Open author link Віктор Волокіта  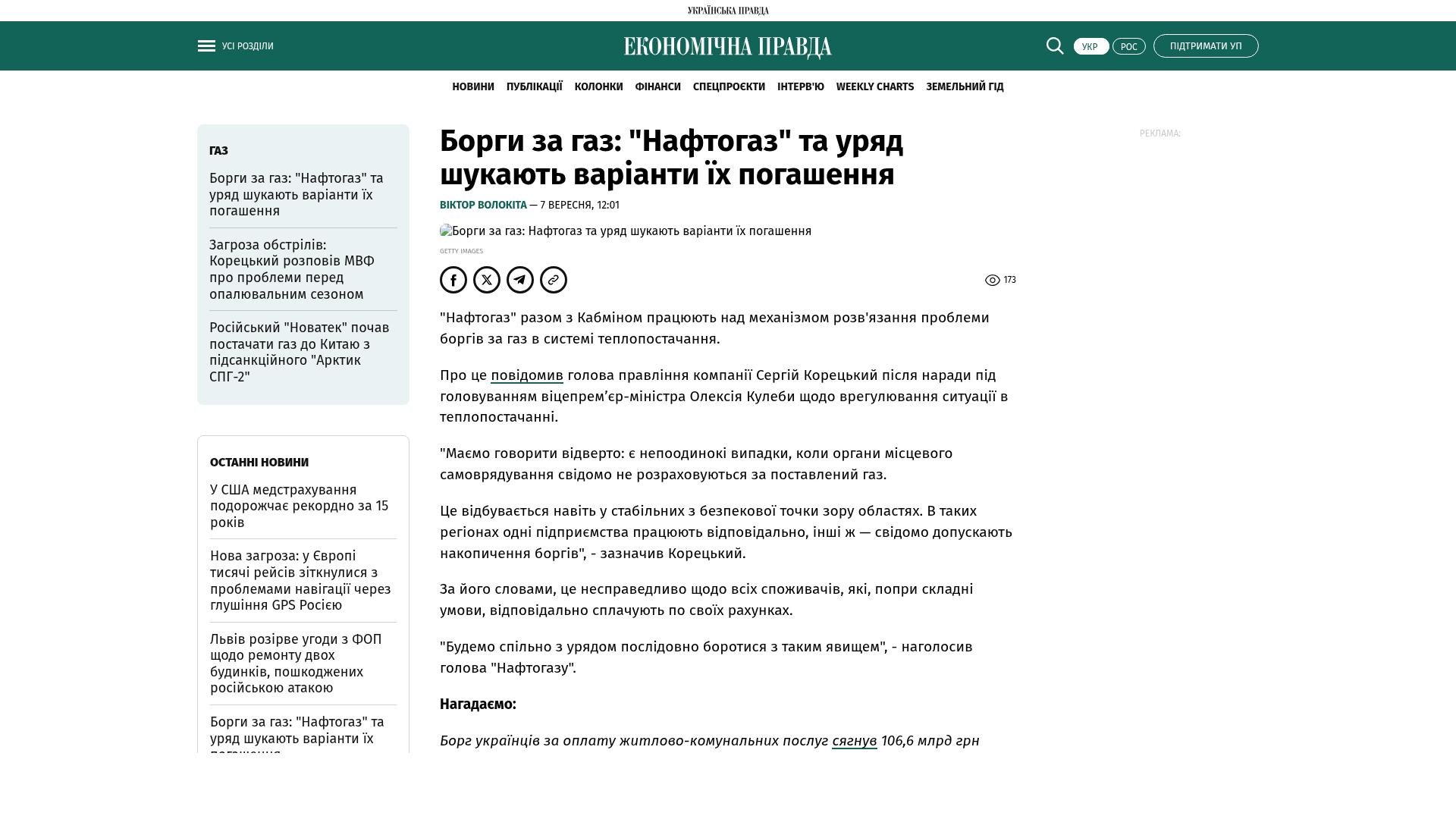pos(483,206)
